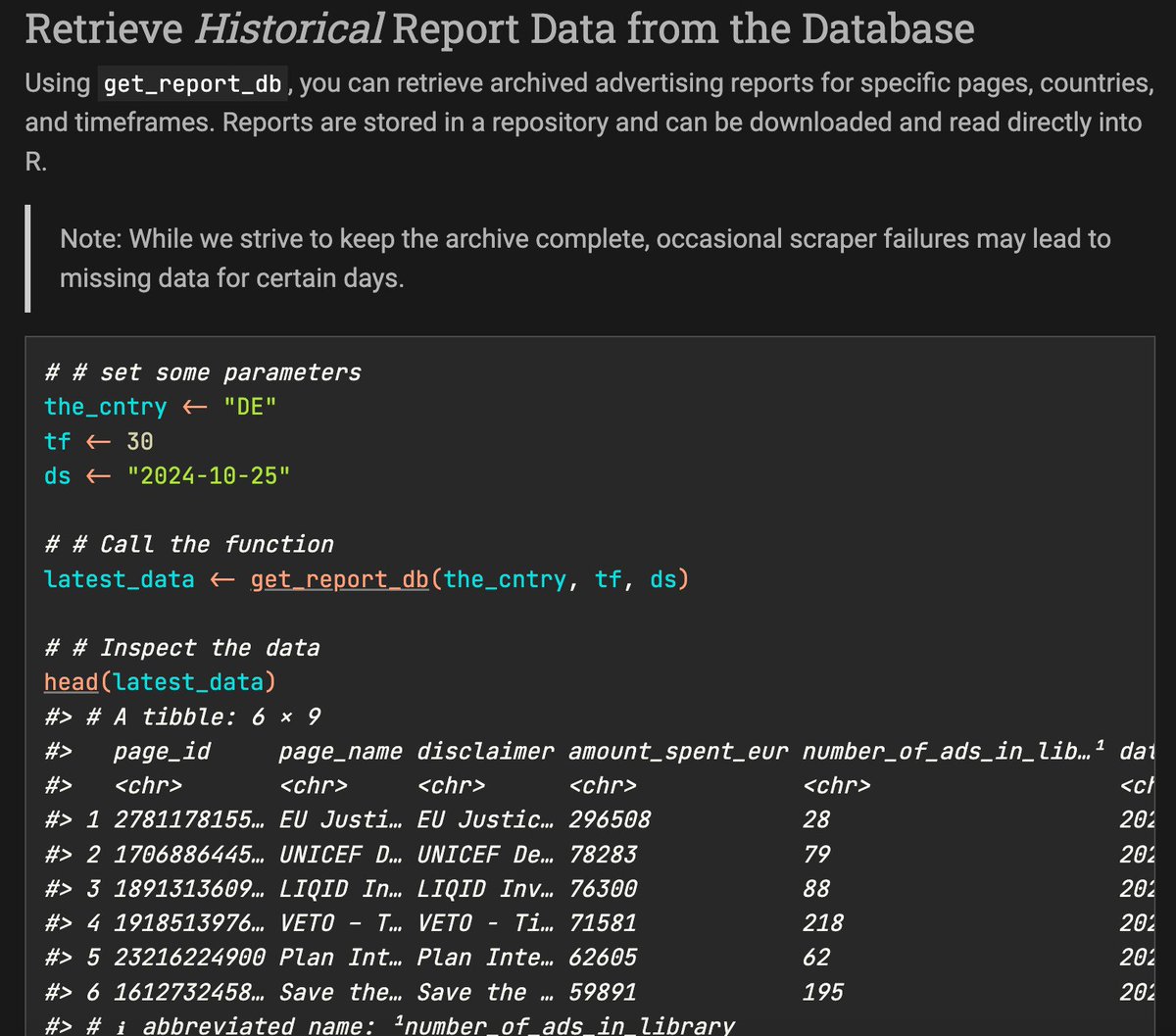
Task: Click the 'page_name' column header
Action: click(340, 751)
